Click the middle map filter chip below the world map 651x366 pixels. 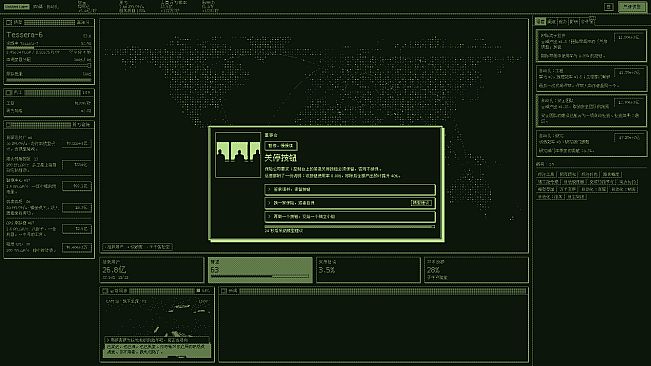[135, 247]
